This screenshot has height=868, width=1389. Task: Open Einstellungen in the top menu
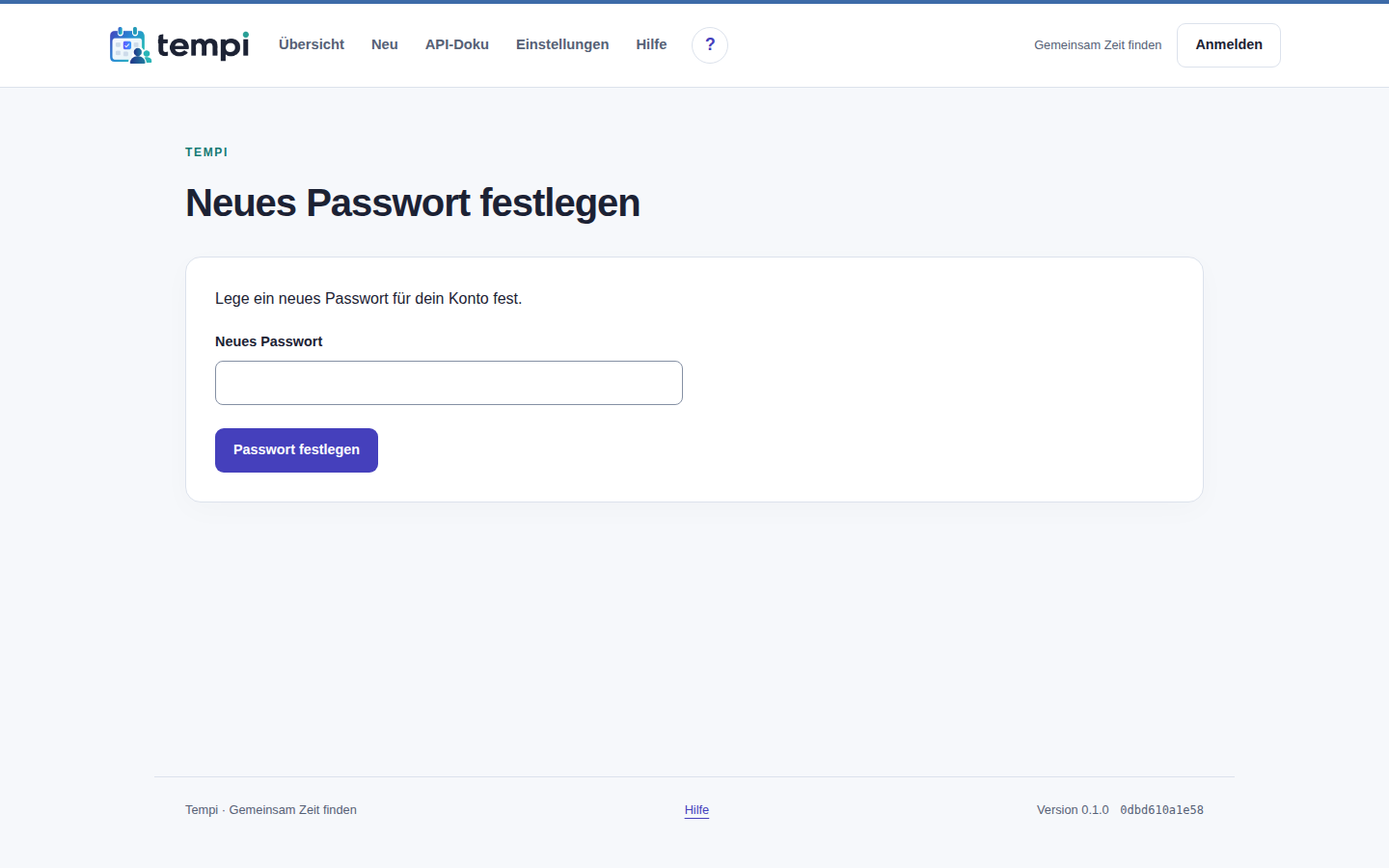click(562, 44)
